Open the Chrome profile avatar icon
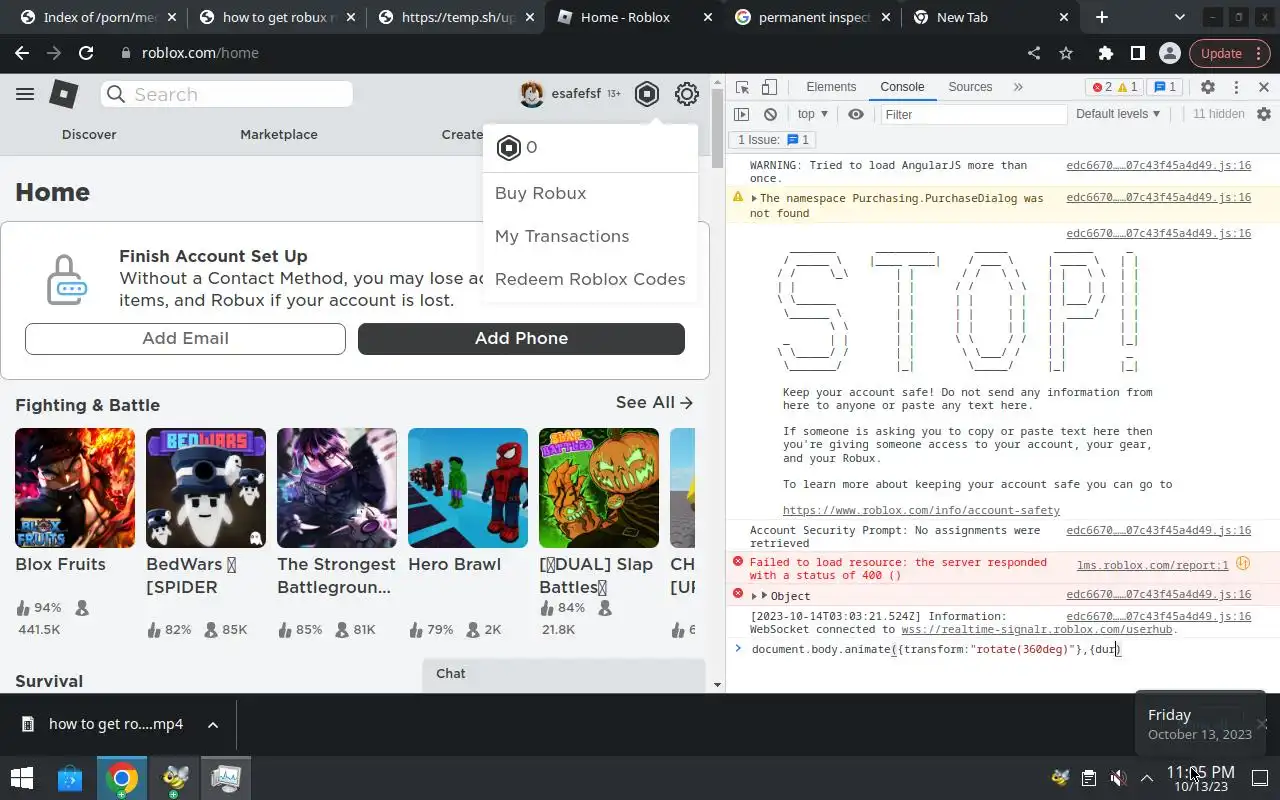 tap(1169, 53)
